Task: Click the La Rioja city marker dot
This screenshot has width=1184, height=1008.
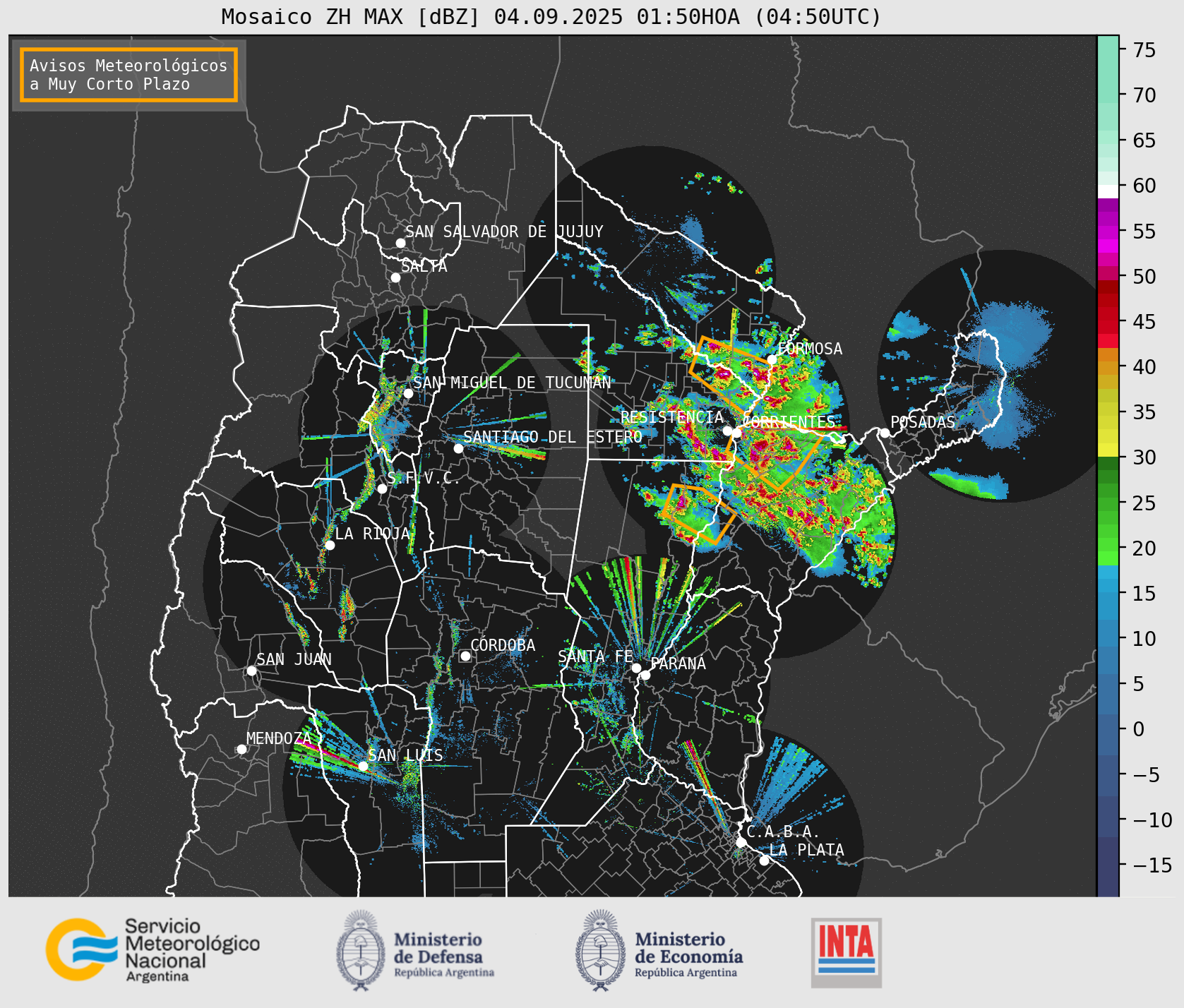Action: [330, 545]
